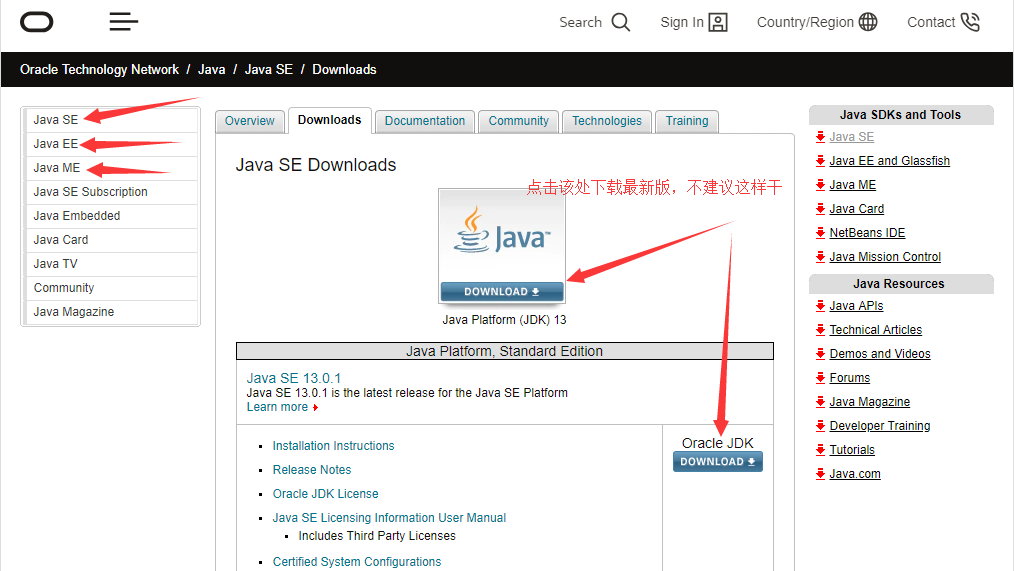Click red download arrow beside Java APIs
Image resolution: width=1014 pixels, height=571 pixels.
tap(820, 306)
